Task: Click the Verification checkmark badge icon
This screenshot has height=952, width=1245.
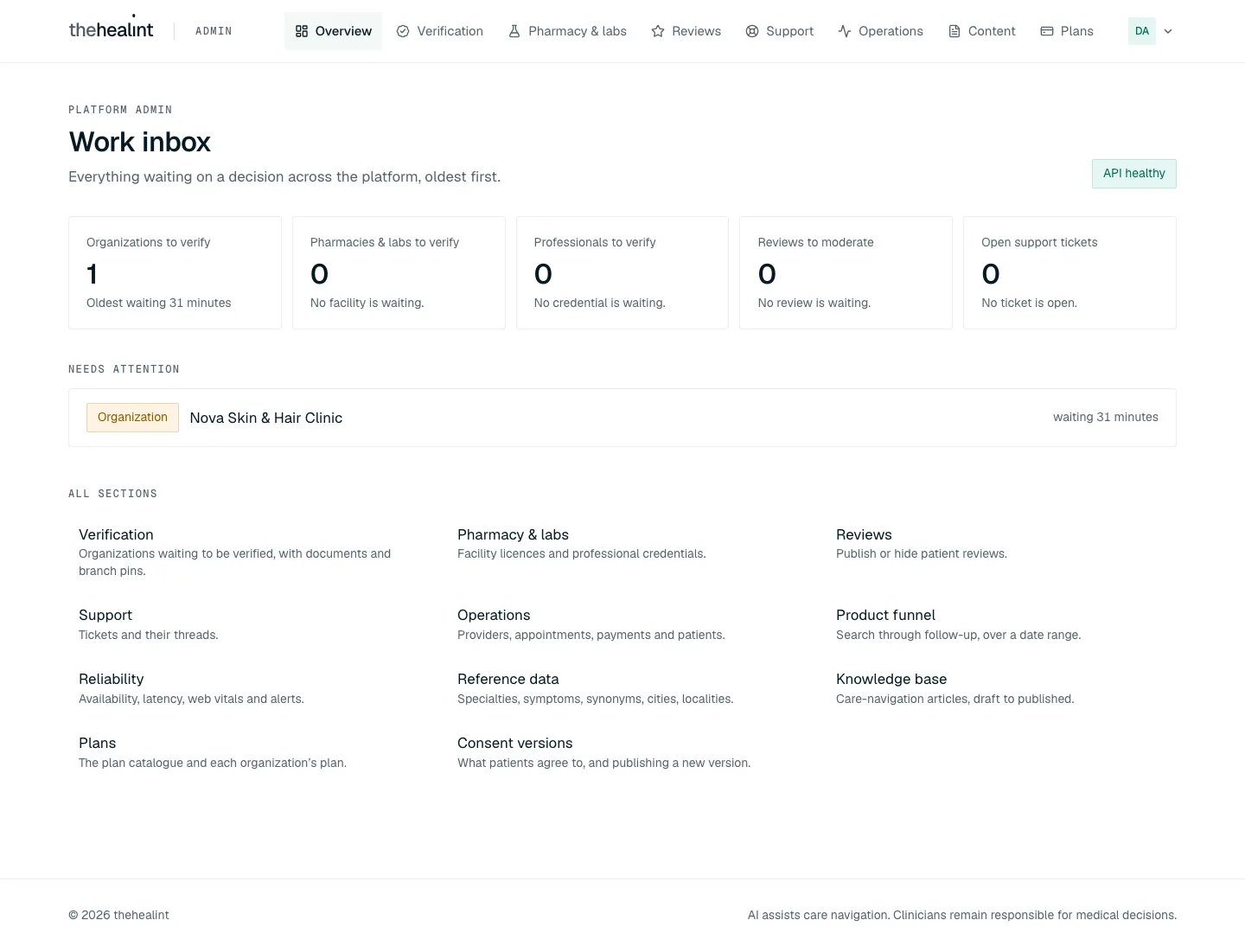Action: click(403, 31)
